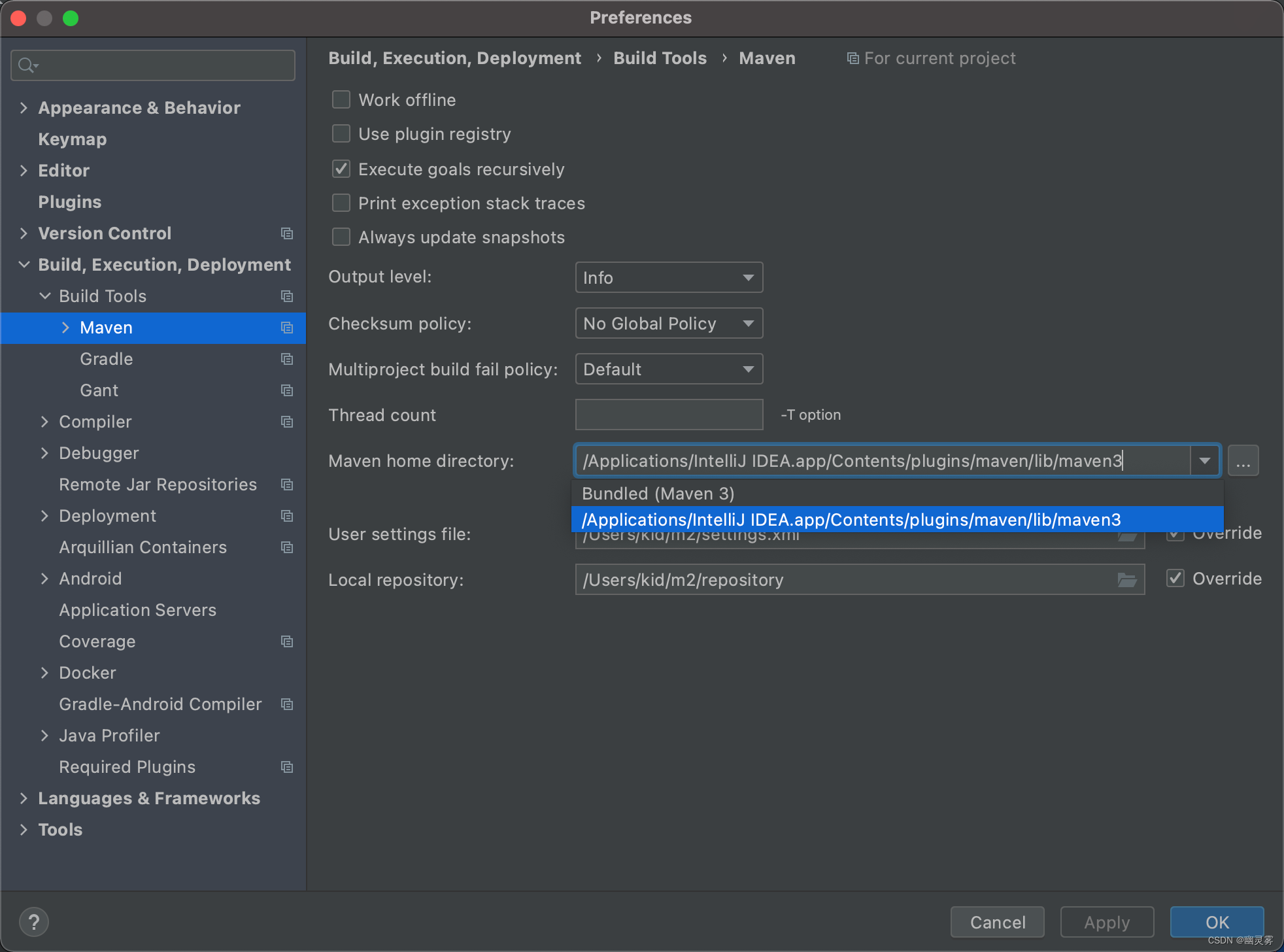Click the project-level icon next to Gant
This screenshot has width=1284, height=952.
tap(287, 390)
